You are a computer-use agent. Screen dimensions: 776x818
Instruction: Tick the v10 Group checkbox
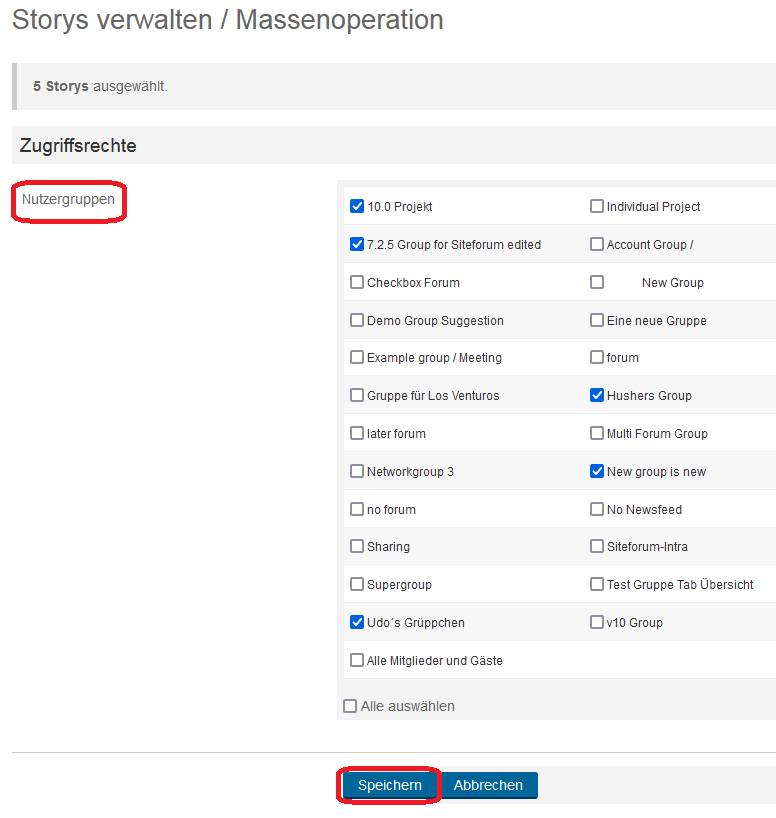pyautogui.click(x=597, y=622)
